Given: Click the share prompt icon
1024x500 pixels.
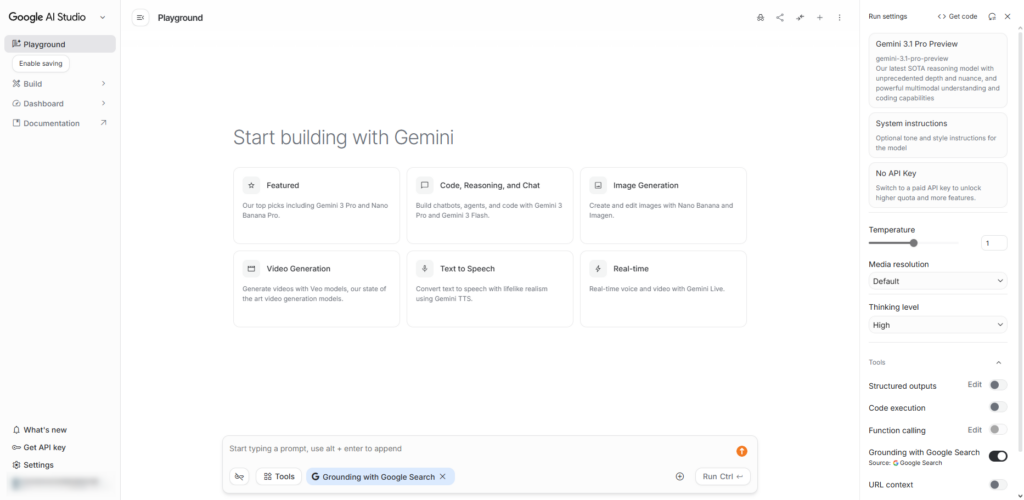Looking at the screenshot, I should pos(780,18).
